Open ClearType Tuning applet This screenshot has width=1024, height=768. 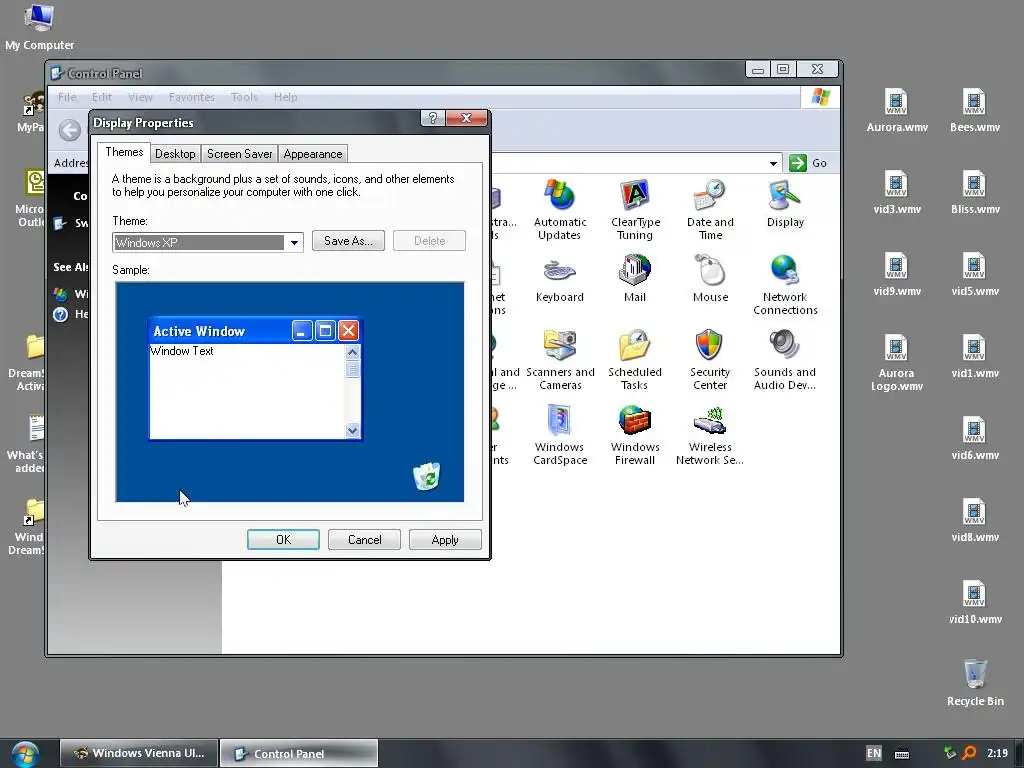(x=635, y=210)
